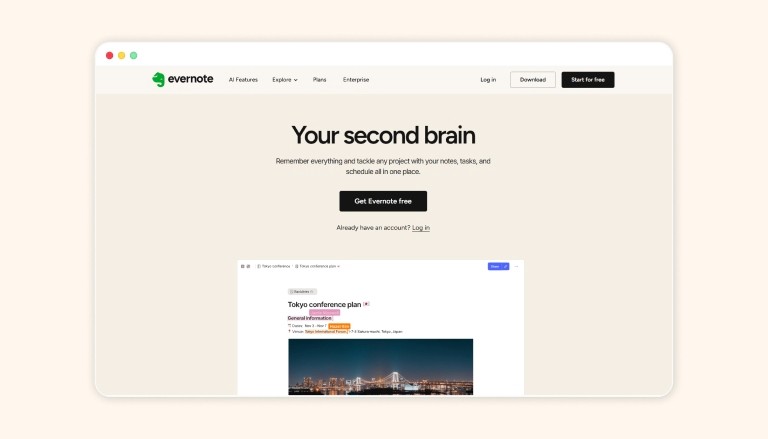Image resolution: width=768 pixels, height=439 pixels.
Task: Click the yellow minimize window button
Action: [x=121, y=55]
